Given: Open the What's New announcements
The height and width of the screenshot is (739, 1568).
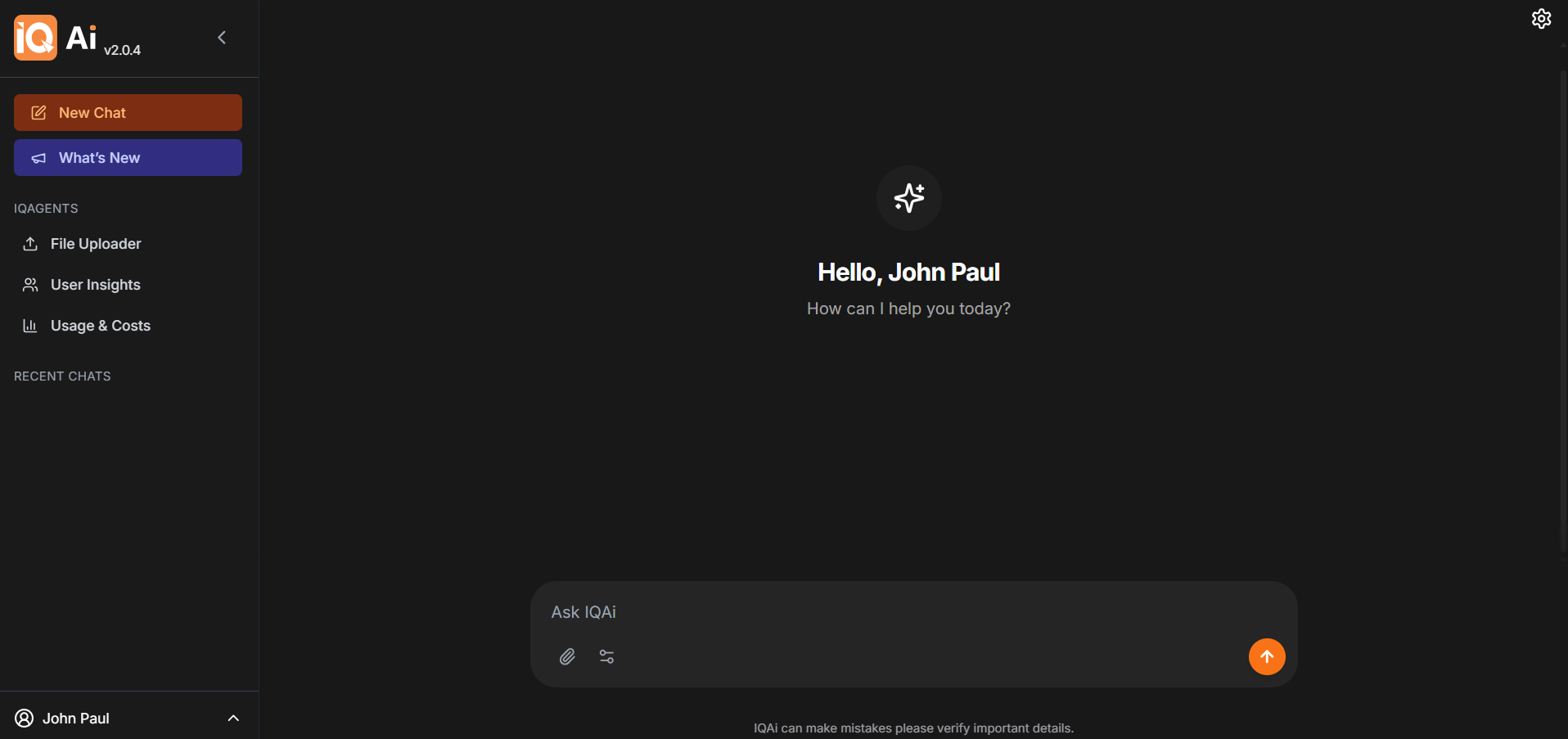Looking at the screenshot, I should (x=128, y=157).
